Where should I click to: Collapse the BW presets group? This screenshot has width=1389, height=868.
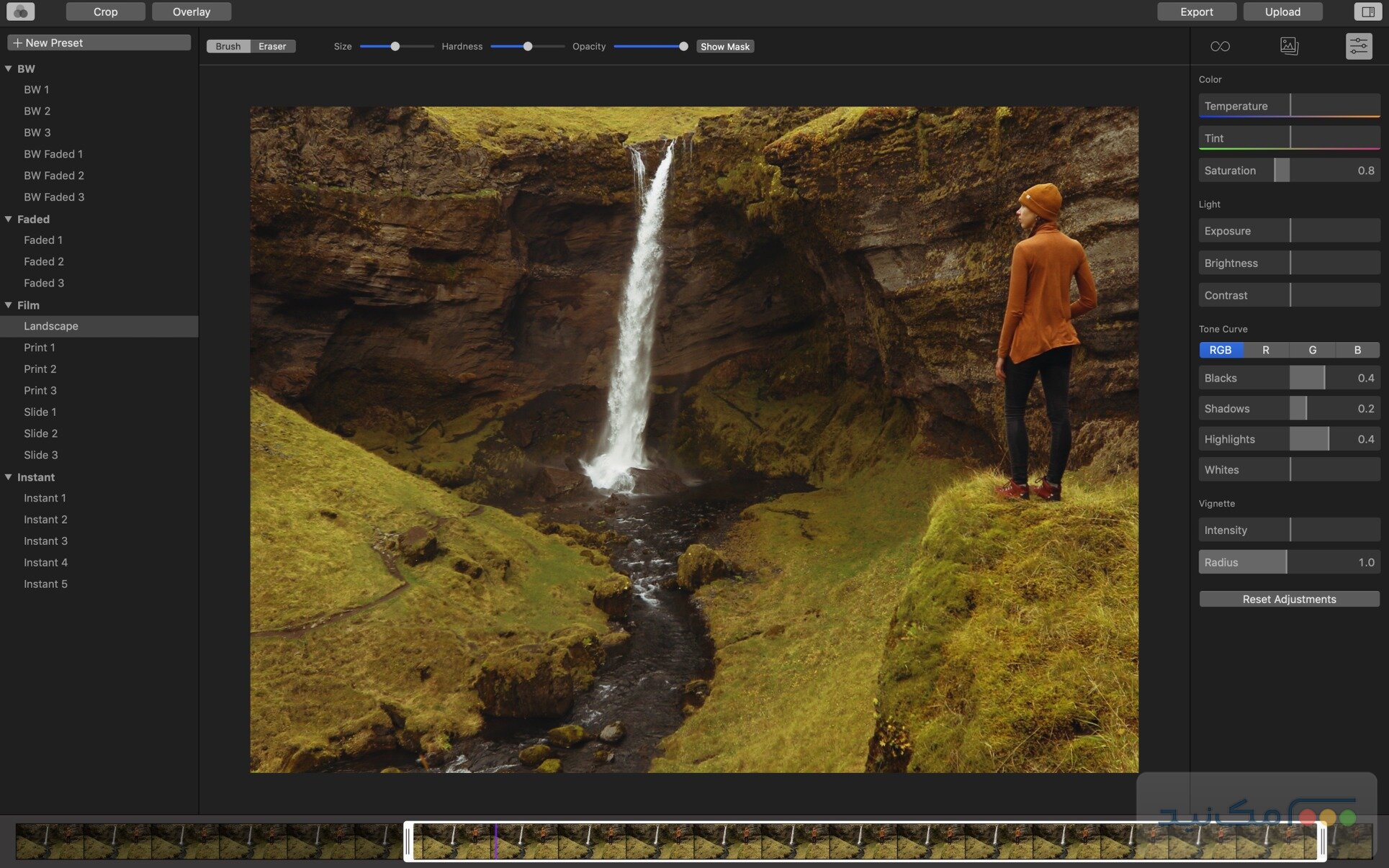click(x=9, y=68)
